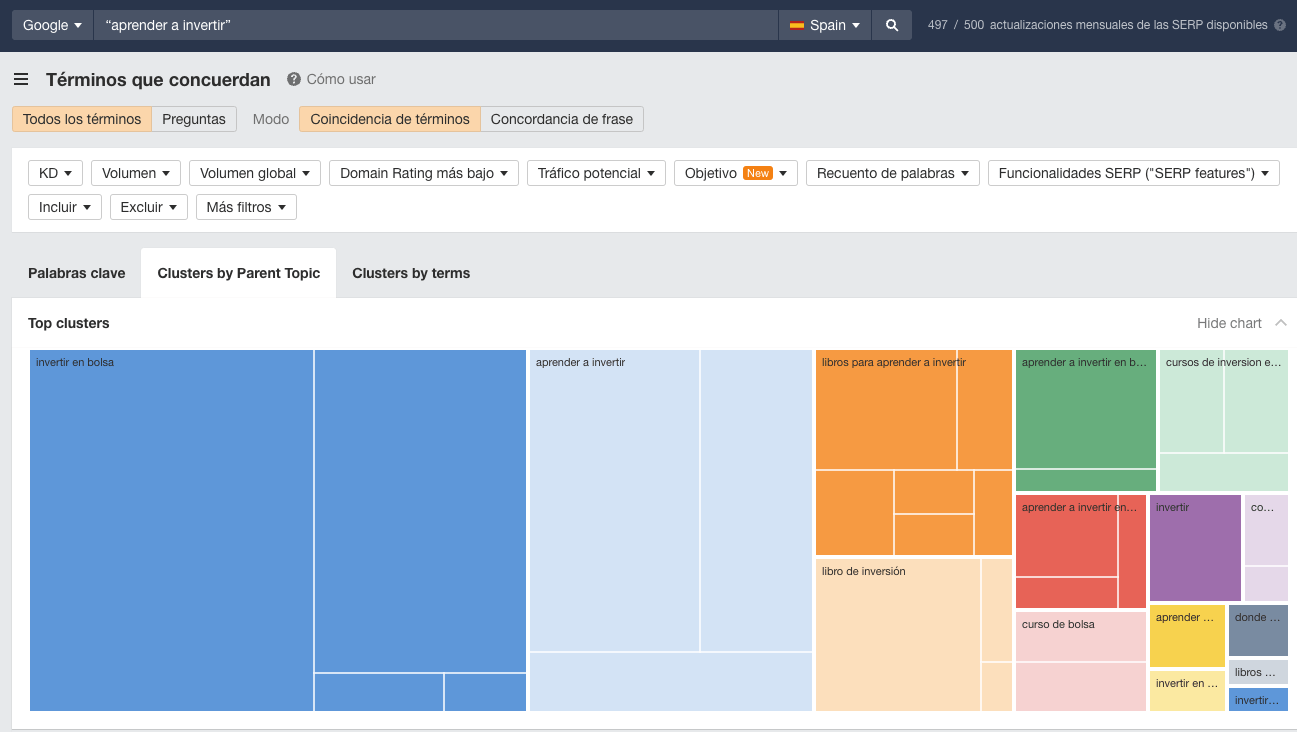This screenshot has width=1297, height=732.
Task: Click the search magnifier icon
Action: click(891, 24)
